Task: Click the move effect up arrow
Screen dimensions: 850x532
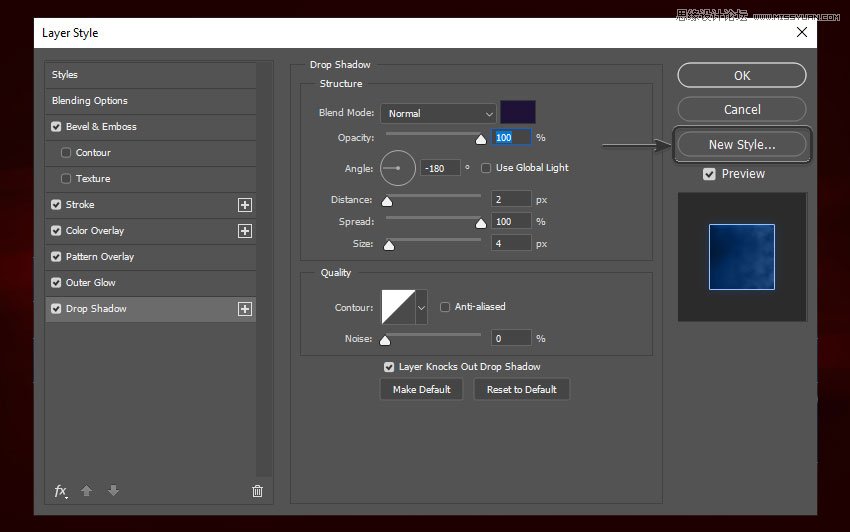Action: pos(88,491)
